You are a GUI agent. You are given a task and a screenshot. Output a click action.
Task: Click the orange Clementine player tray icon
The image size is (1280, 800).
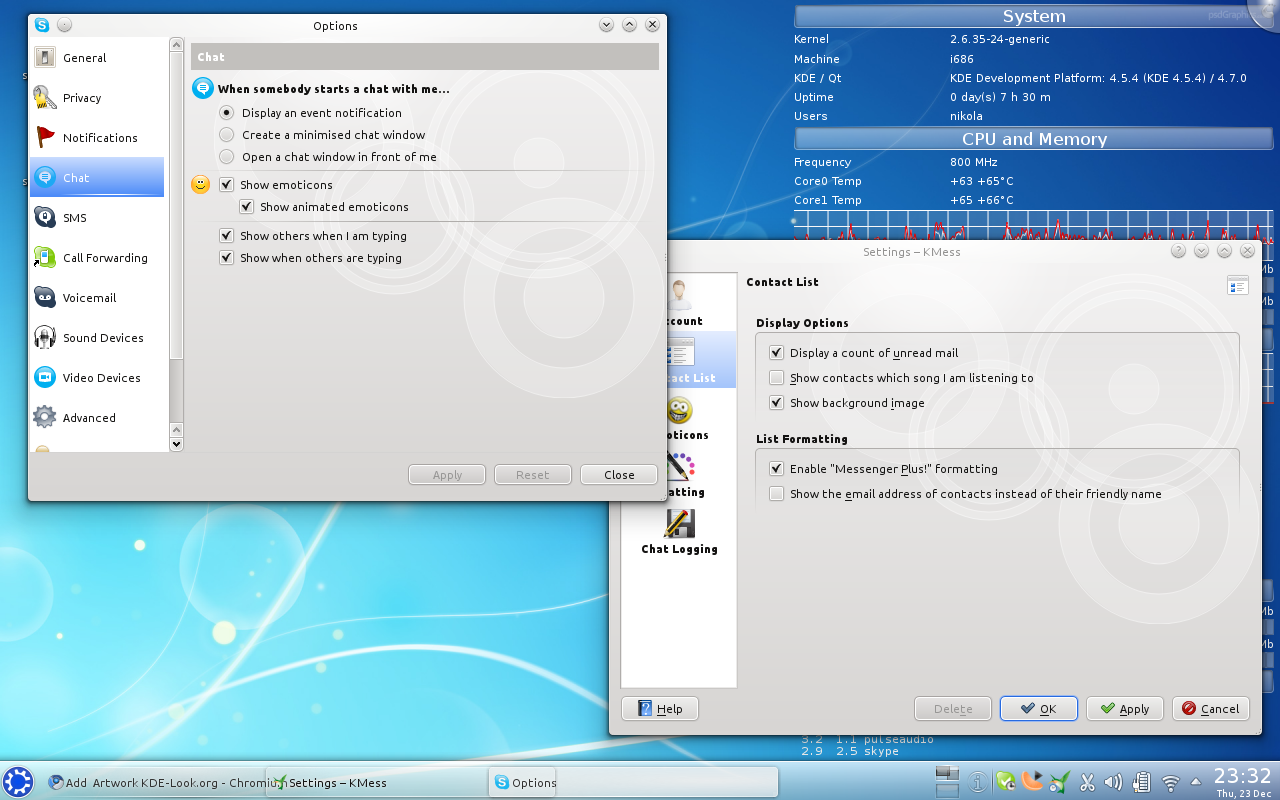(1033, 781)
